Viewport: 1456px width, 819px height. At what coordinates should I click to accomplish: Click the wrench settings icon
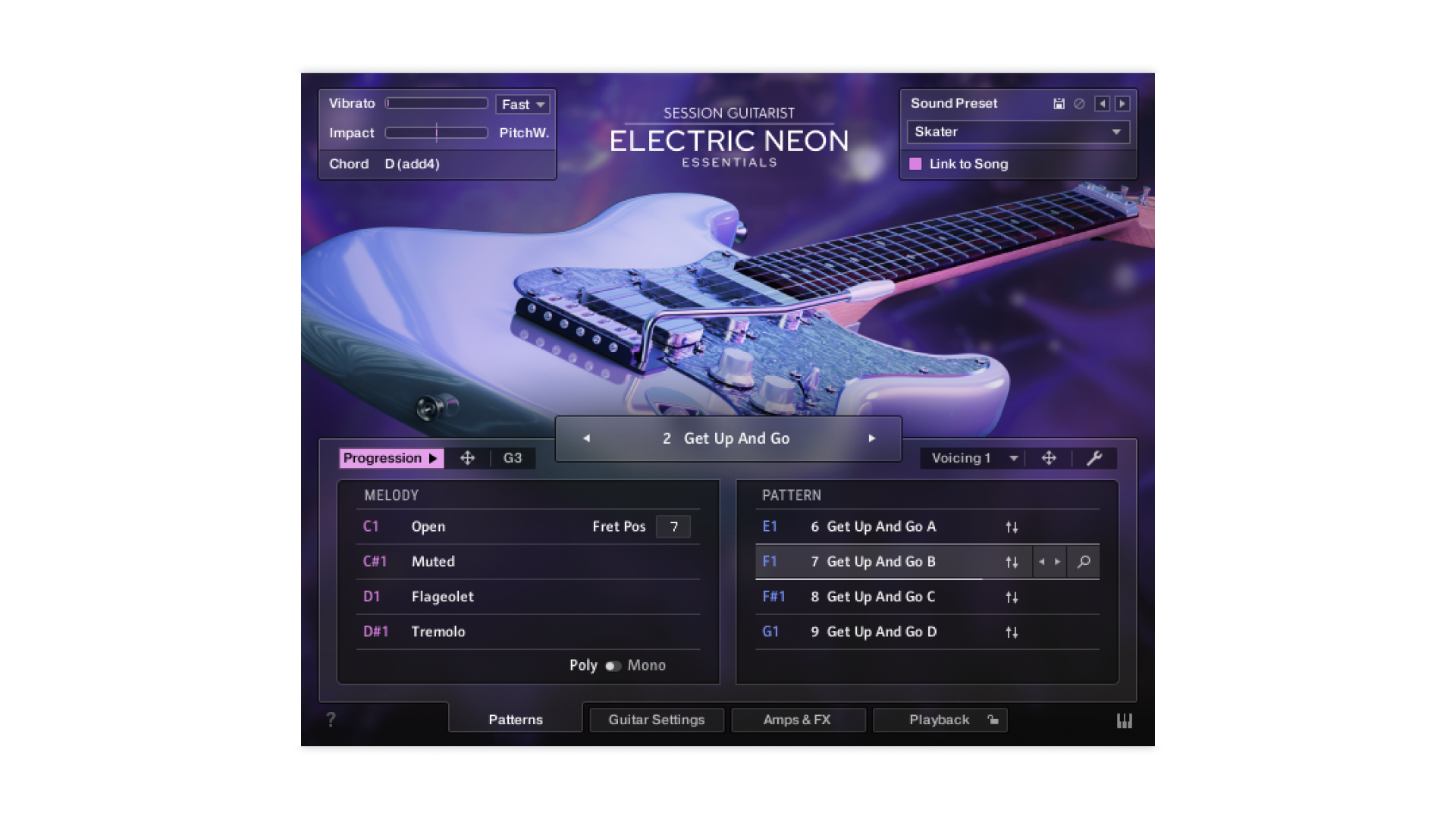tap(1094, 458)
